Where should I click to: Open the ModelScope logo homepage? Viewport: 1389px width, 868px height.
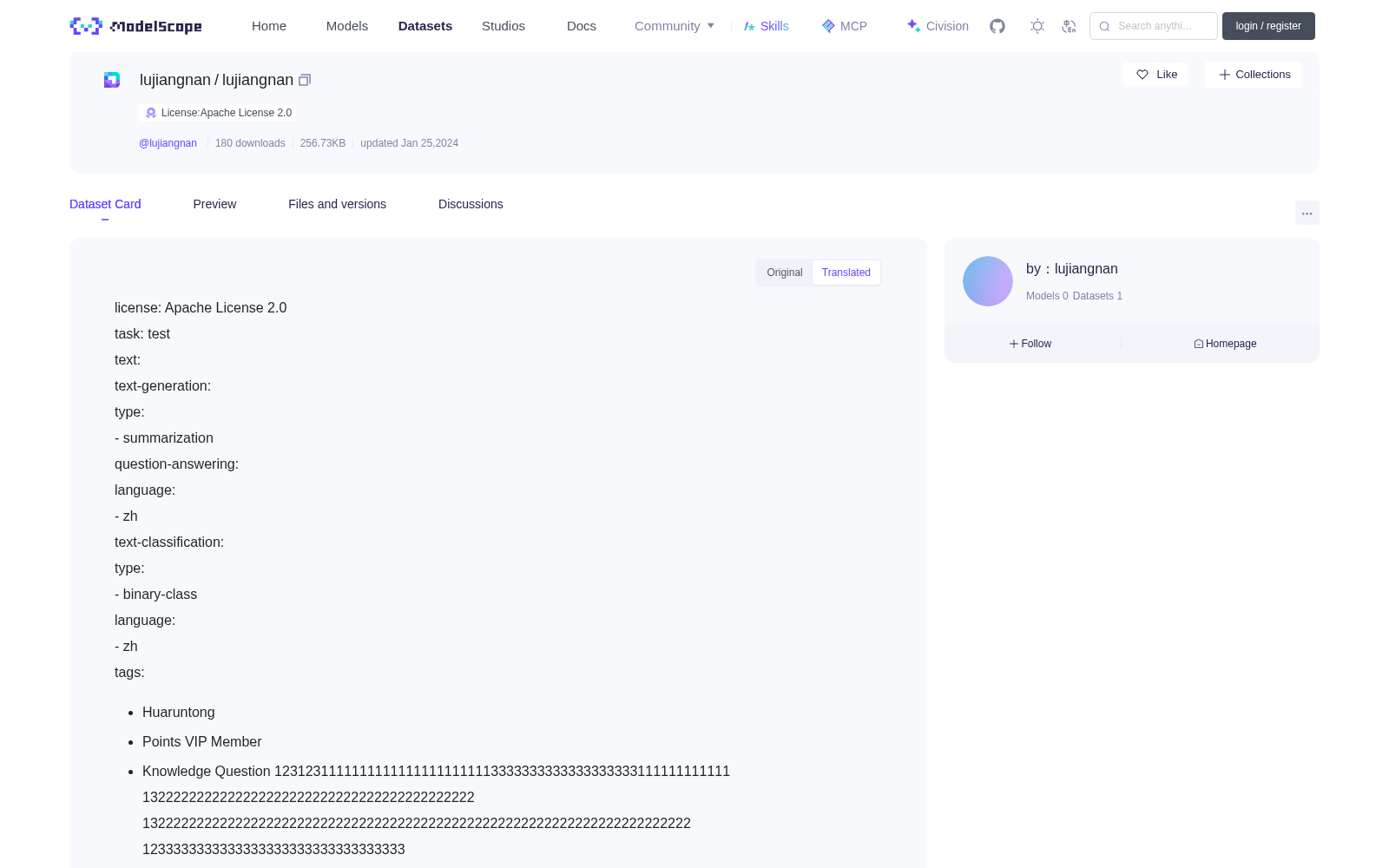click(135, 26)
